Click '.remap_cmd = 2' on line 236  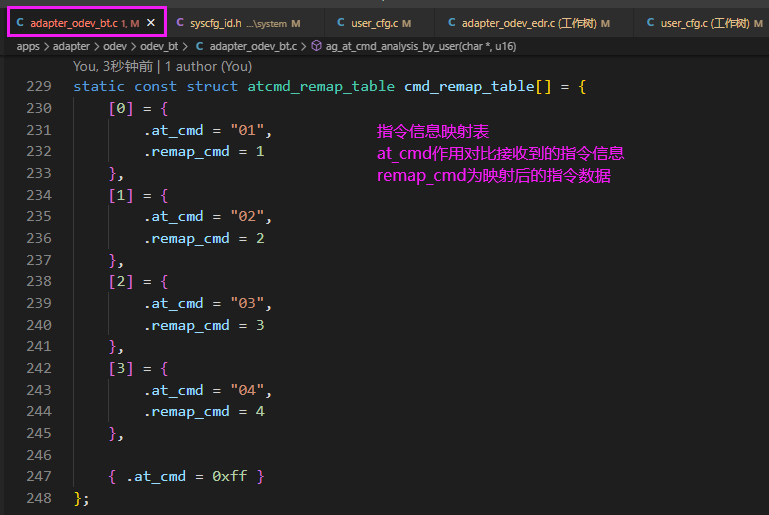(x=204, y=238)
